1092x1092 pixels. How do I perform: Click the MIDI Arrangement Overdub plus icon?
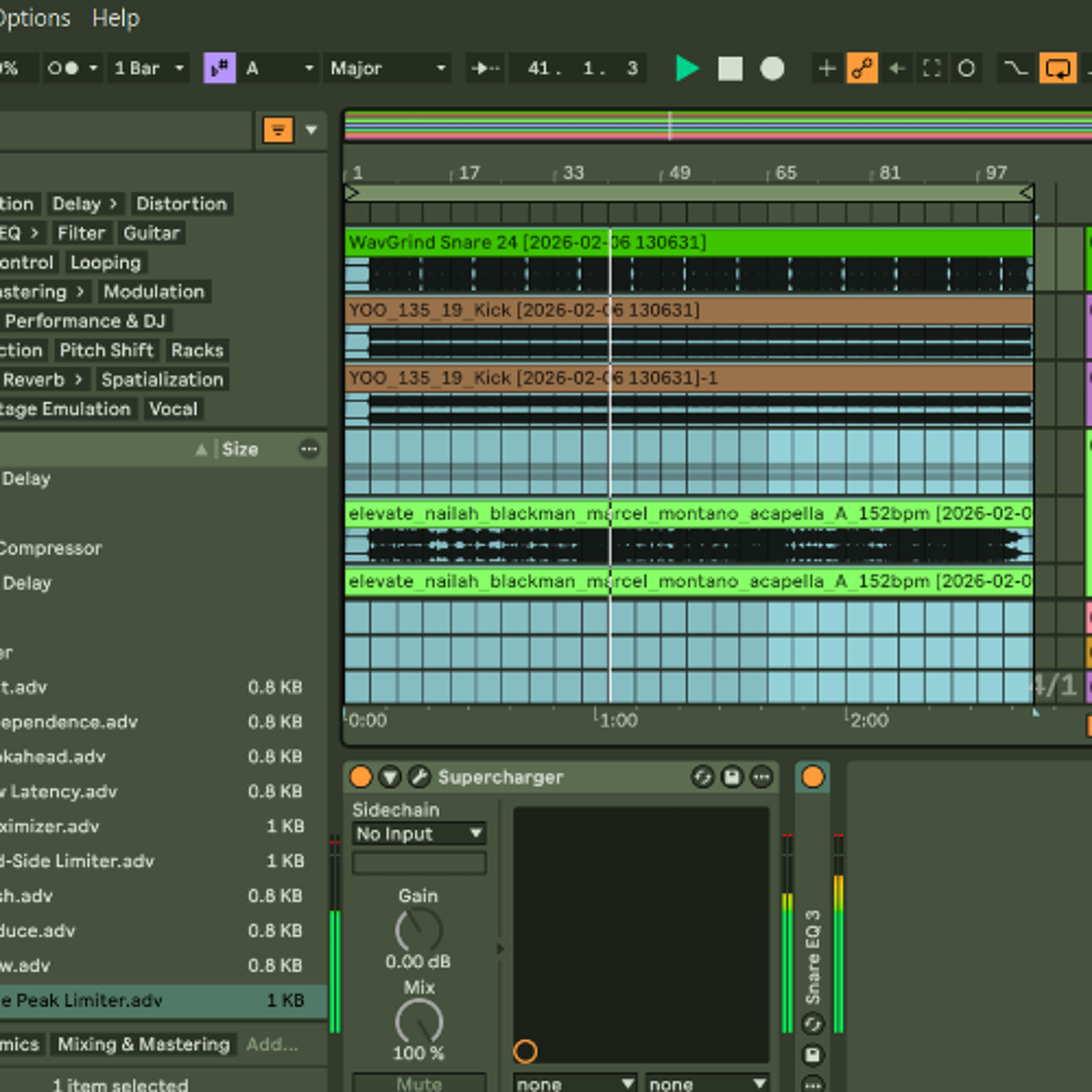tap(827, 68)
